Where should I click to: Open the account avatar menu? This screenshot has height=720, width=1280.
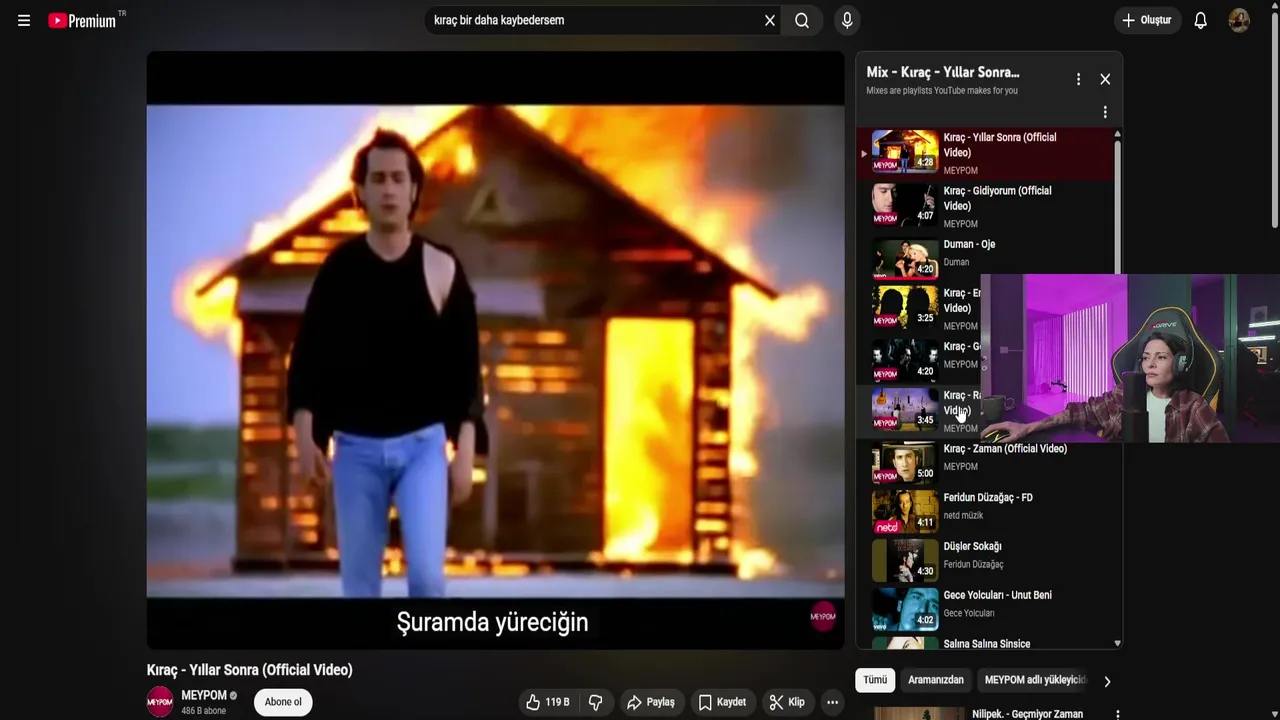[x=1239, y=20]
